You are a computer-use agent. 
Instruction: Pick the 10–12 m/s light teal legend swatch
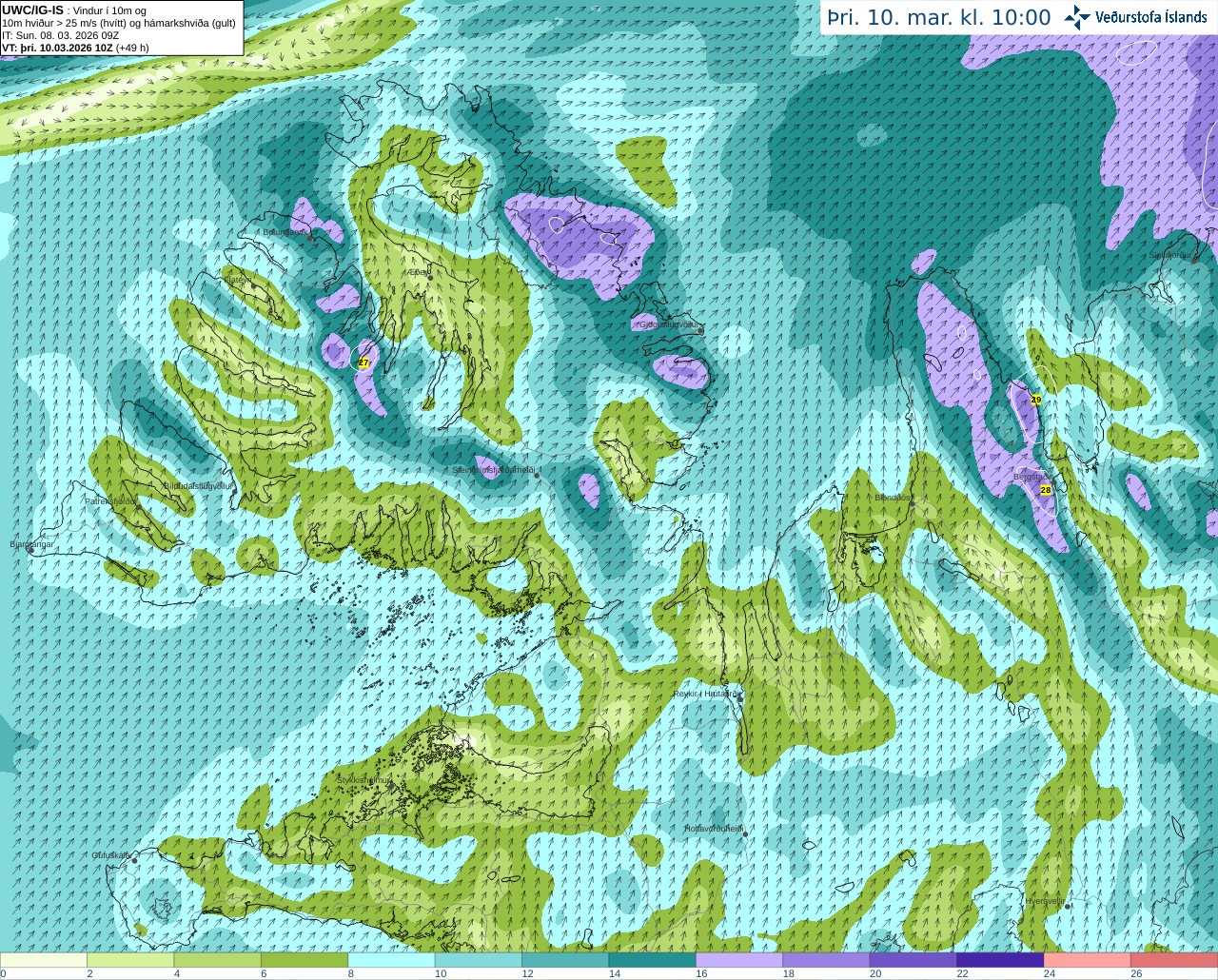click(x=480, y=960)
